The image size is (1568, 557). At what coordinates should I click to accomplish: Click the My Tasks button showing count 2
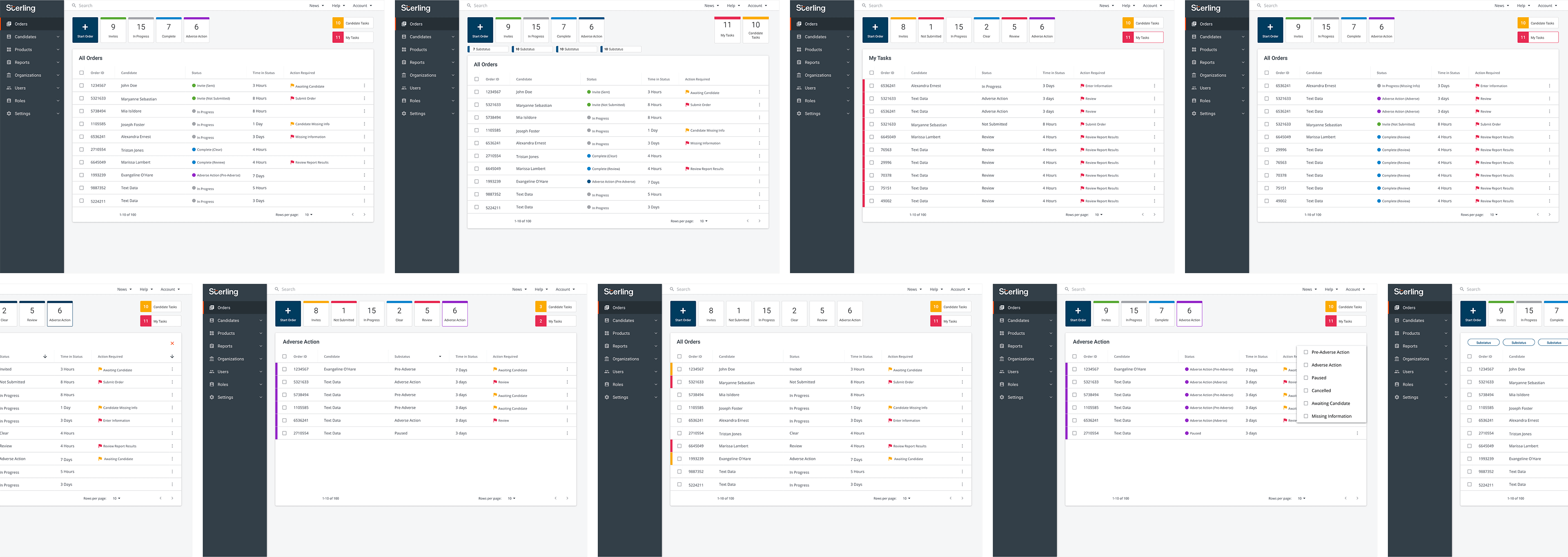point(555,321)
